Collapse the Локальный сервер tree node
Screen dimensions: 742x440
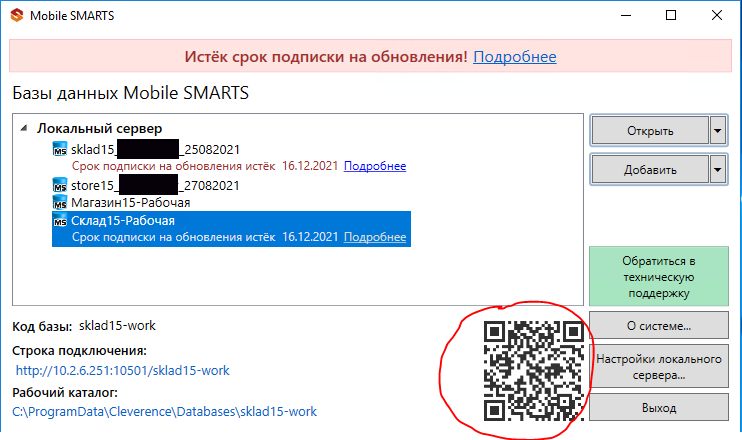[24, 128]
